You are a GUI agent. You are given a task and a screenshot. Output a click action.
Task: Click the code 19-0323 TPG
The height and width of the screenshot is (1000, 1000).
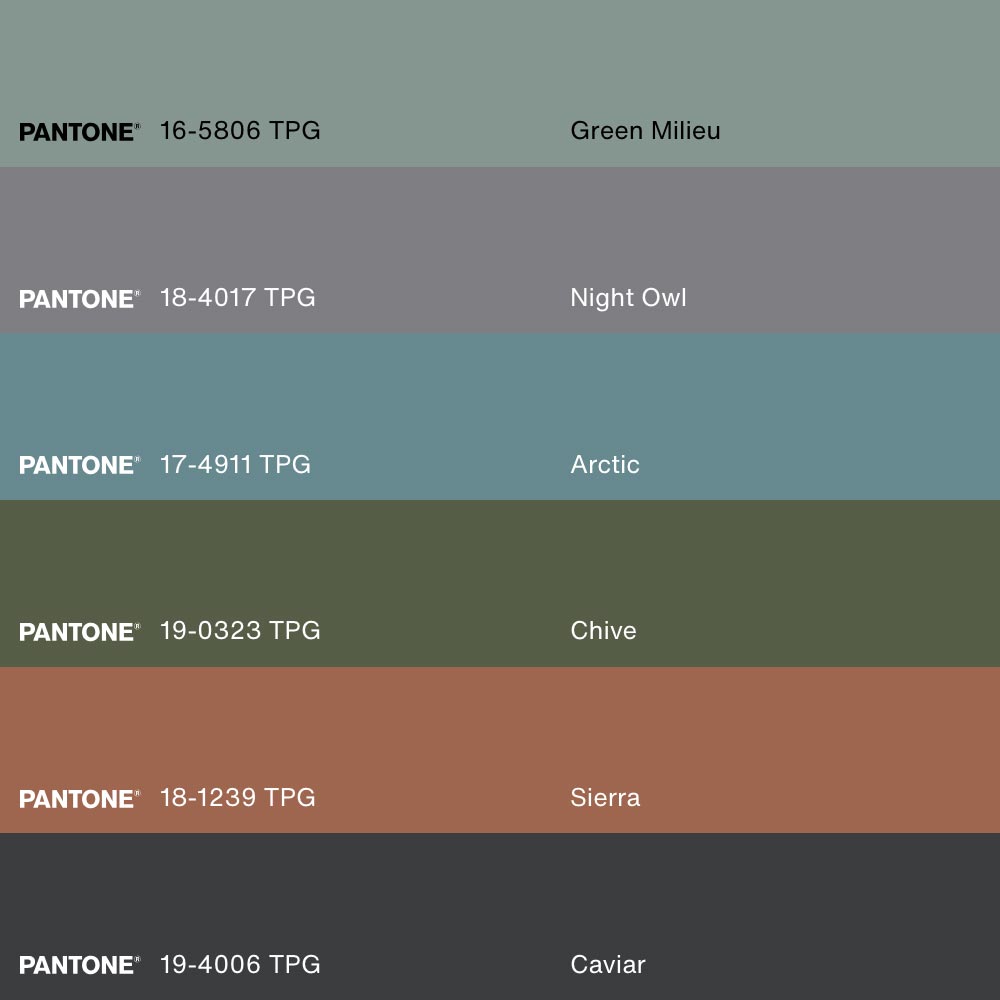(x=240, y=631)
